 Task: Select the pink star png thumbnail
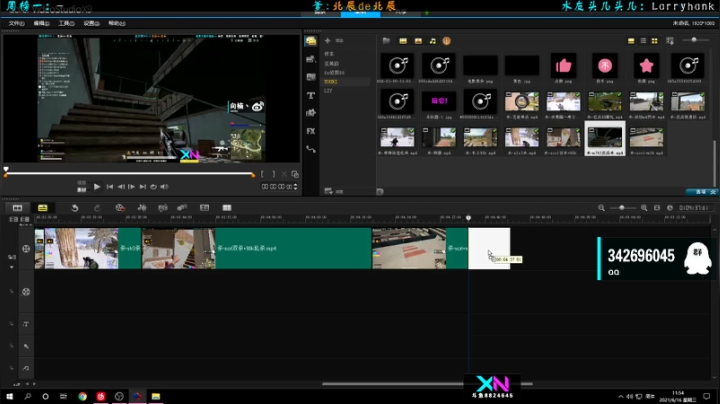pos(646,67)
